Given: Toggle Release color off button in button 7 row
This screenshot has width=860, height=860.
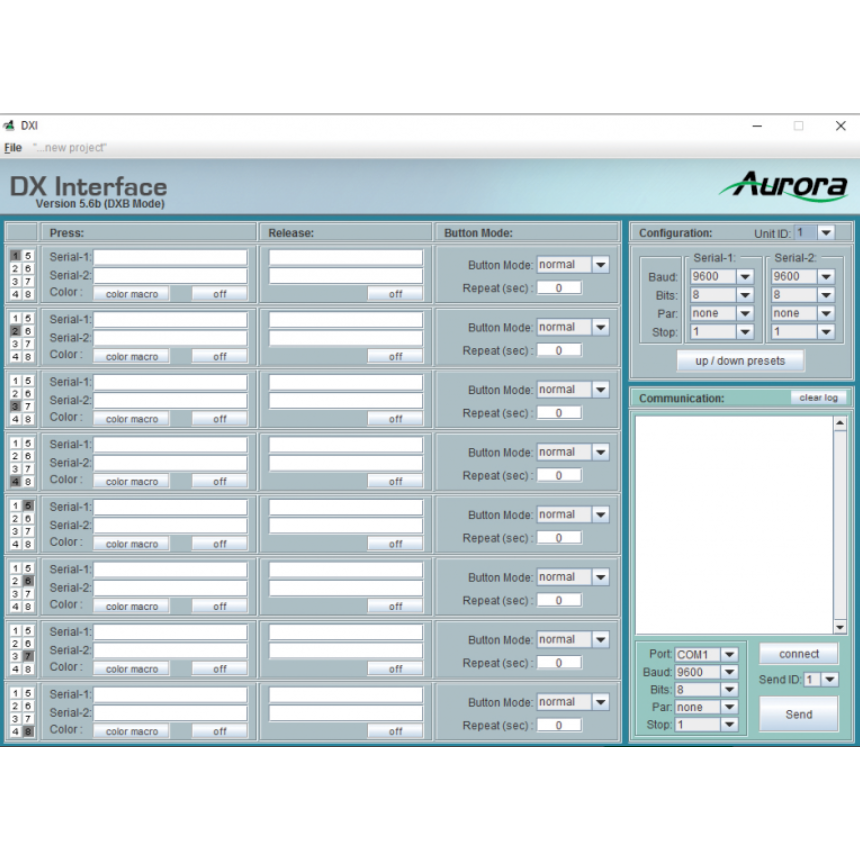Looking at the screenshot, I should [395, 669].
